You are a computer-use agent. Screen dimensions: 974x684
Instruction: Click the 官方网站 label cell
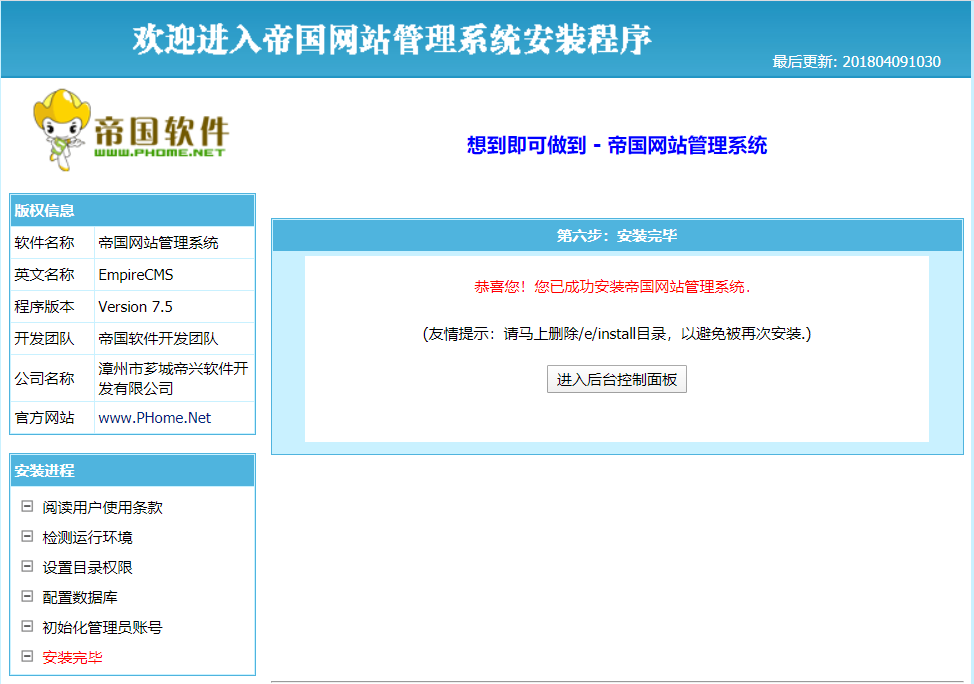52,418
